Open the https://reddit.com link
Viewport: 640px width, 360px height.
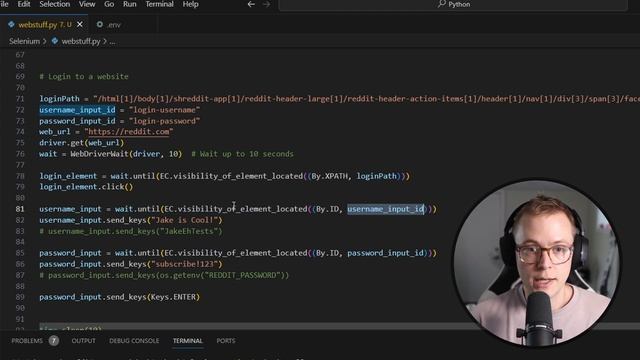point(129,132)
